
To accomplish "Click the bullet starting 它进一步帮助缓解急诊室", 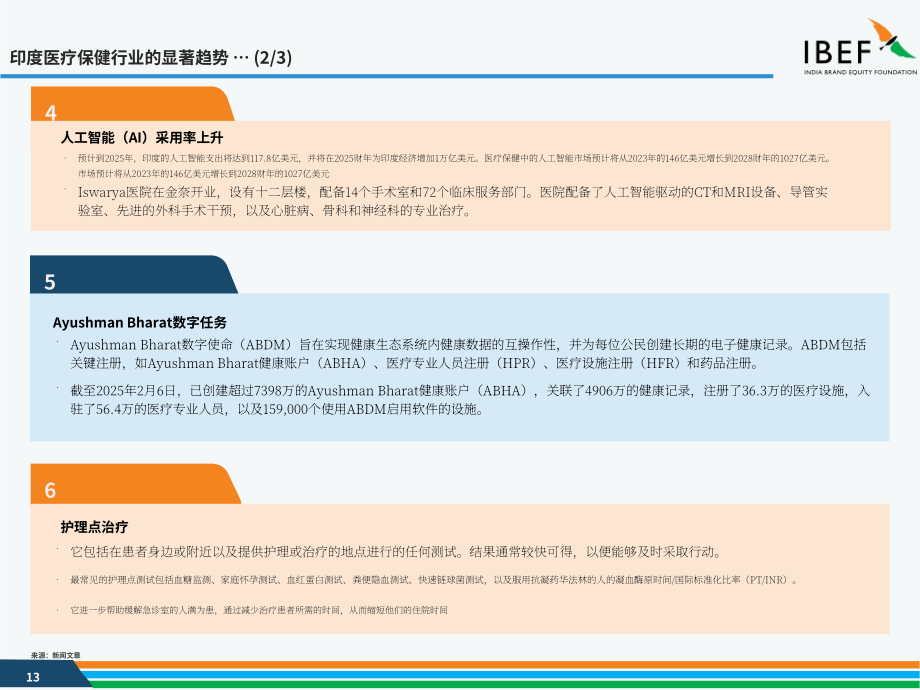I will [259, 610].
